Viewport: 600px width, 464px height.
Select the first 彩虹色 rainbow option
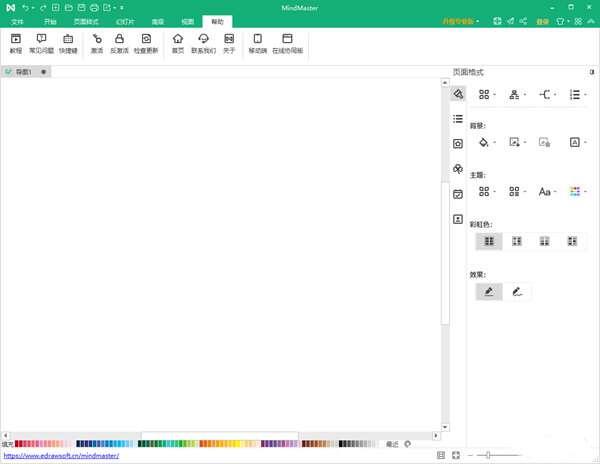(x=489, y=241)
